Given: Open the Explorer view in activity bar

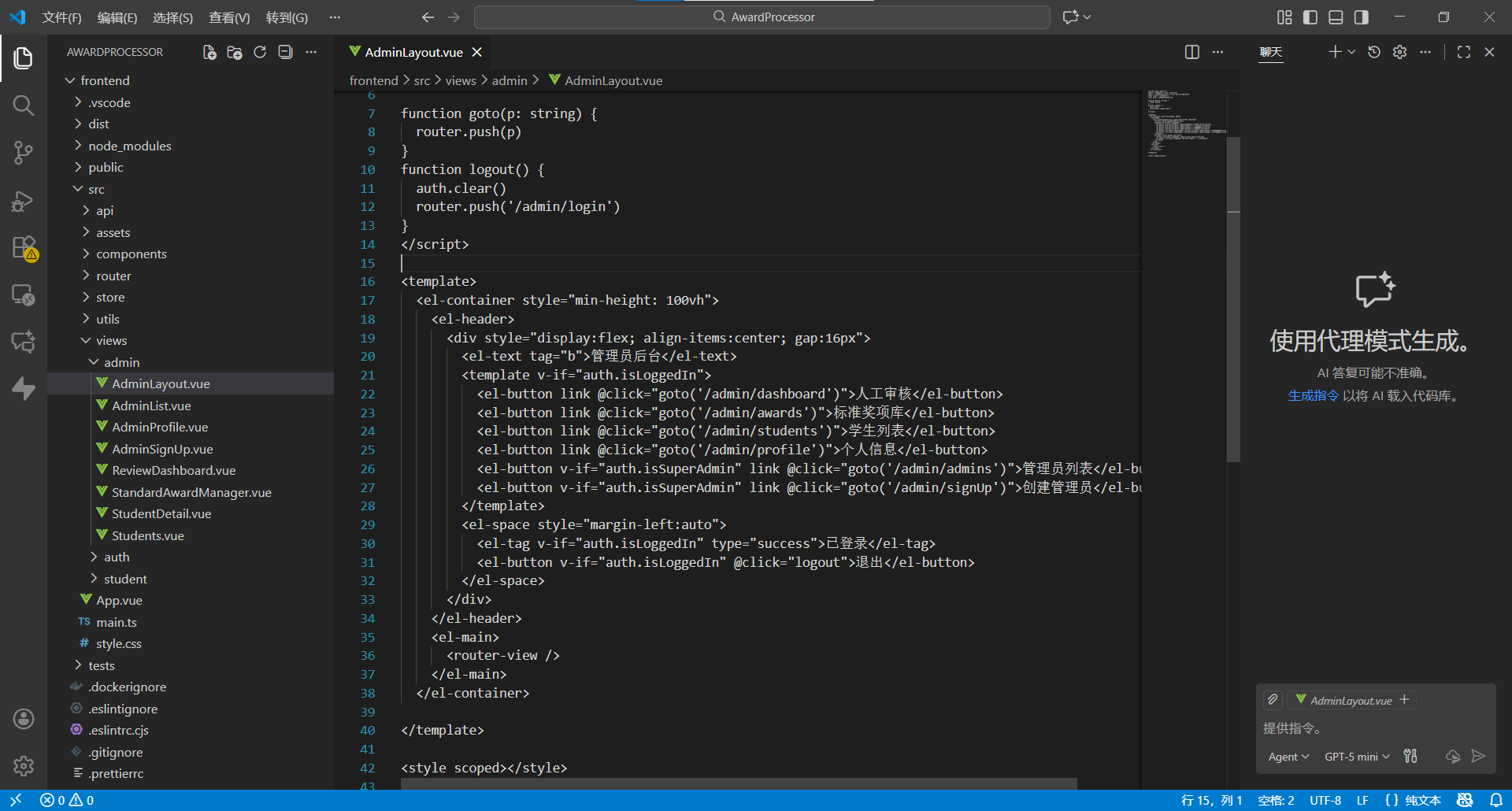Looking at the screenshot, I should [x=24, y=57].
